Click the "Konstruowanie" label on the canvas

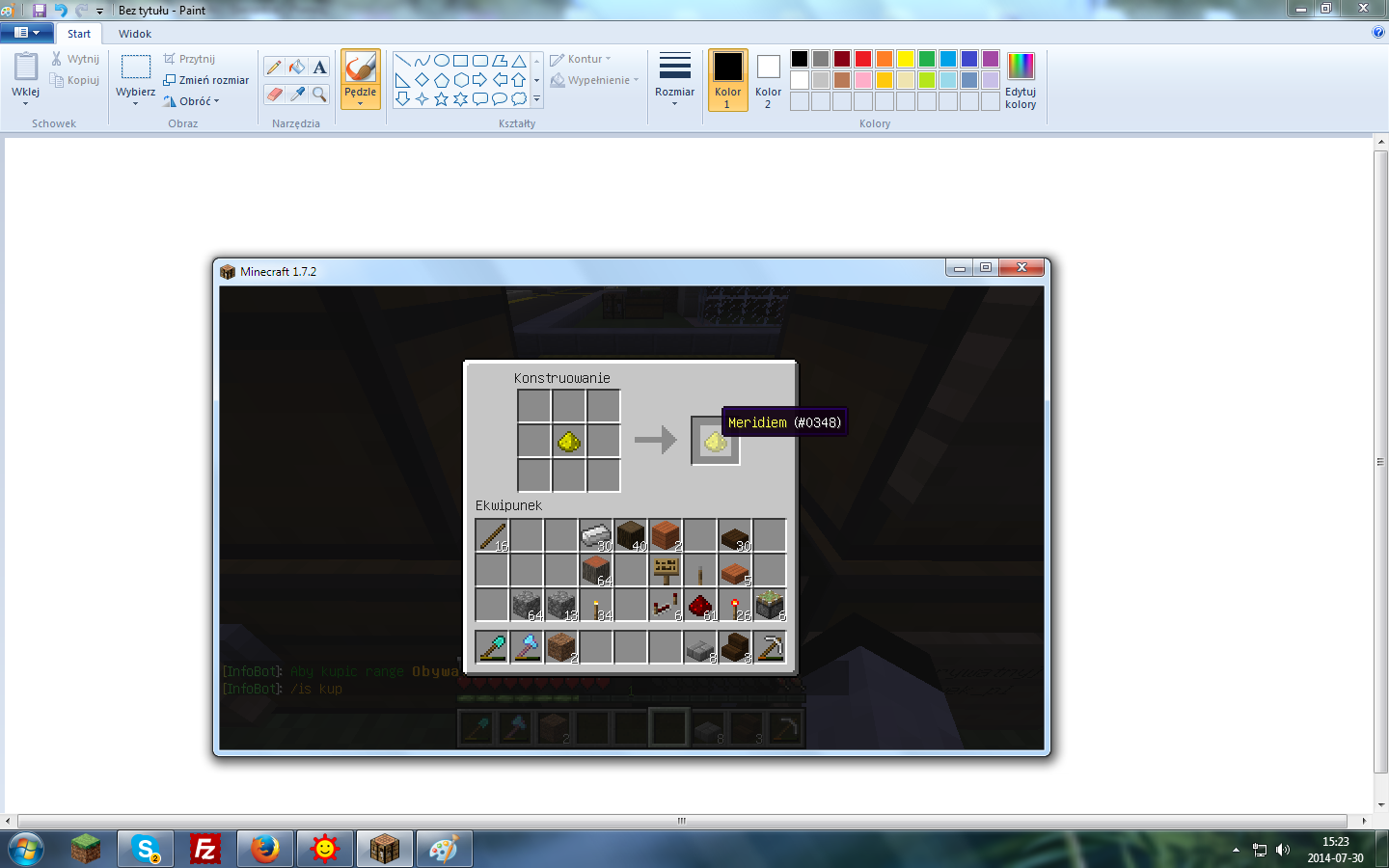tap(562, 378)
